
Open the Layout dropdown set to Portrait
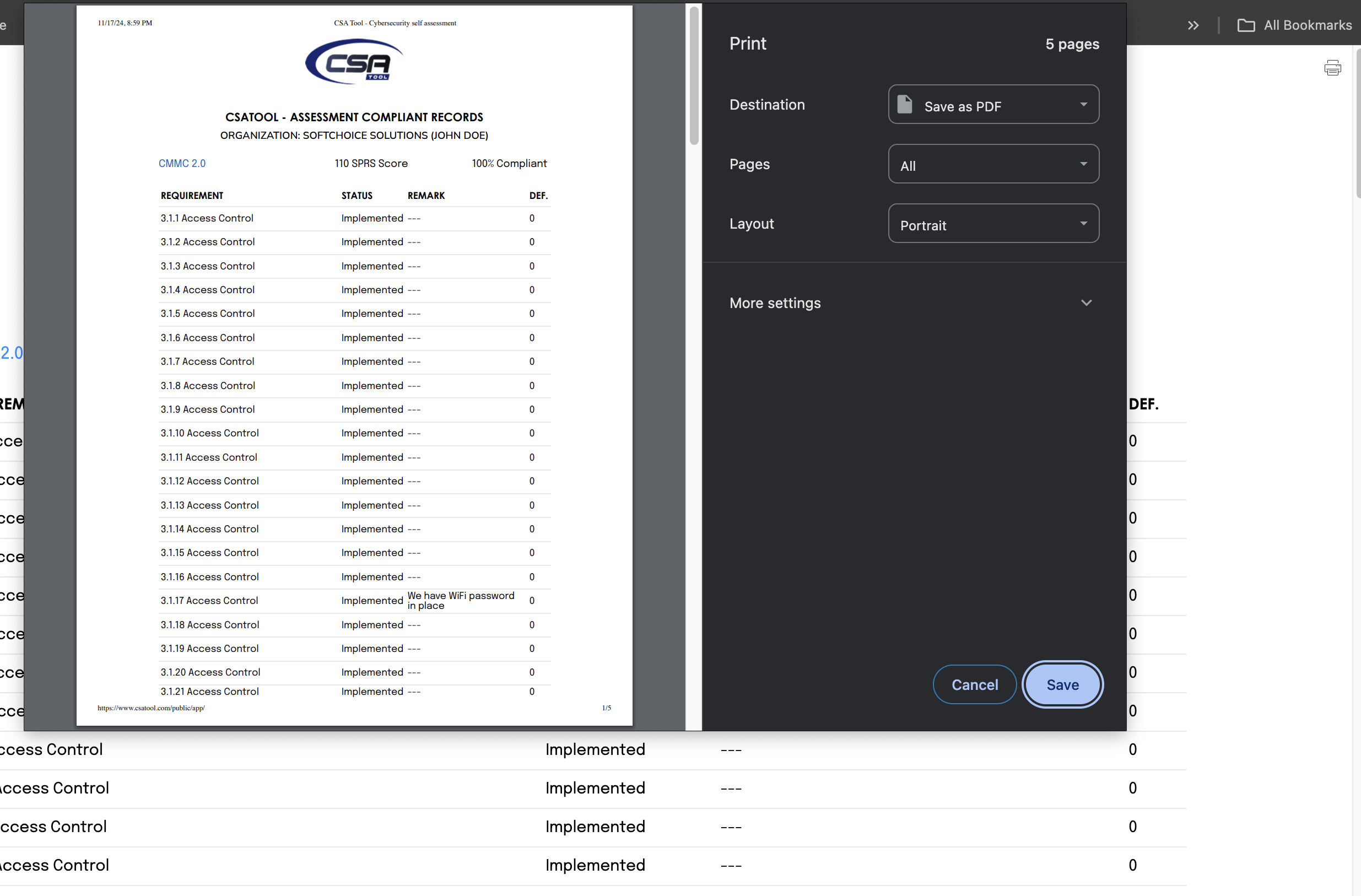pyautogui.click(x=993, y=224)
